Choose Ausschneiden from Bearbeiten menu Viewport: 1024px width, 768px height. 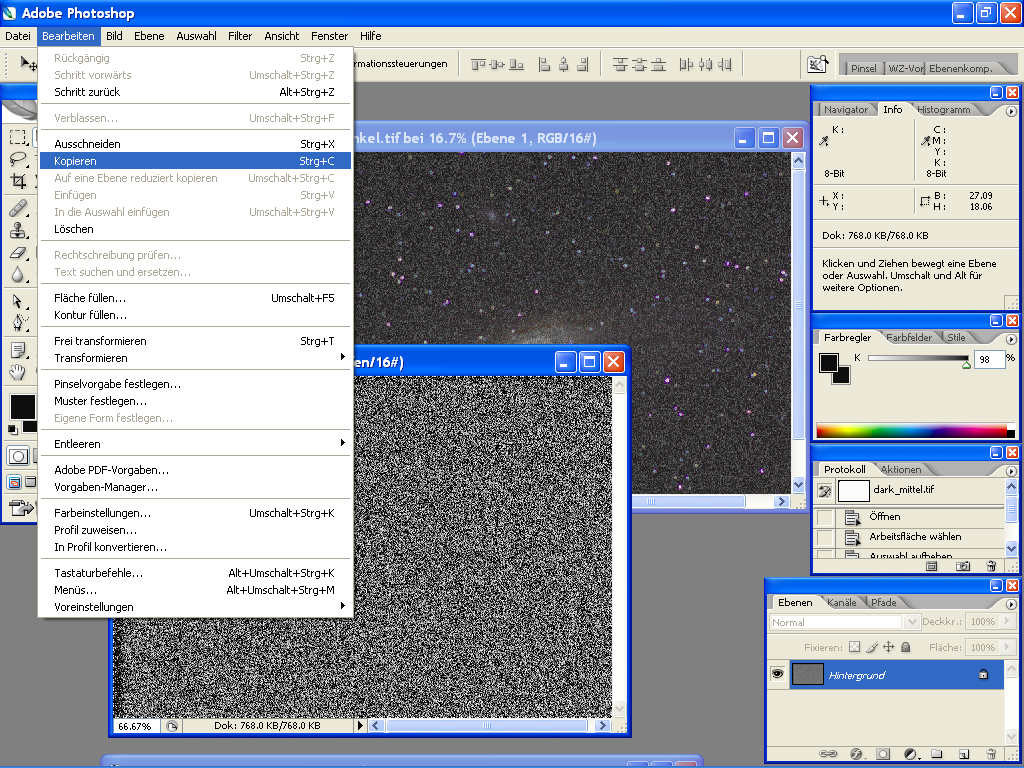tap(195, 144)
